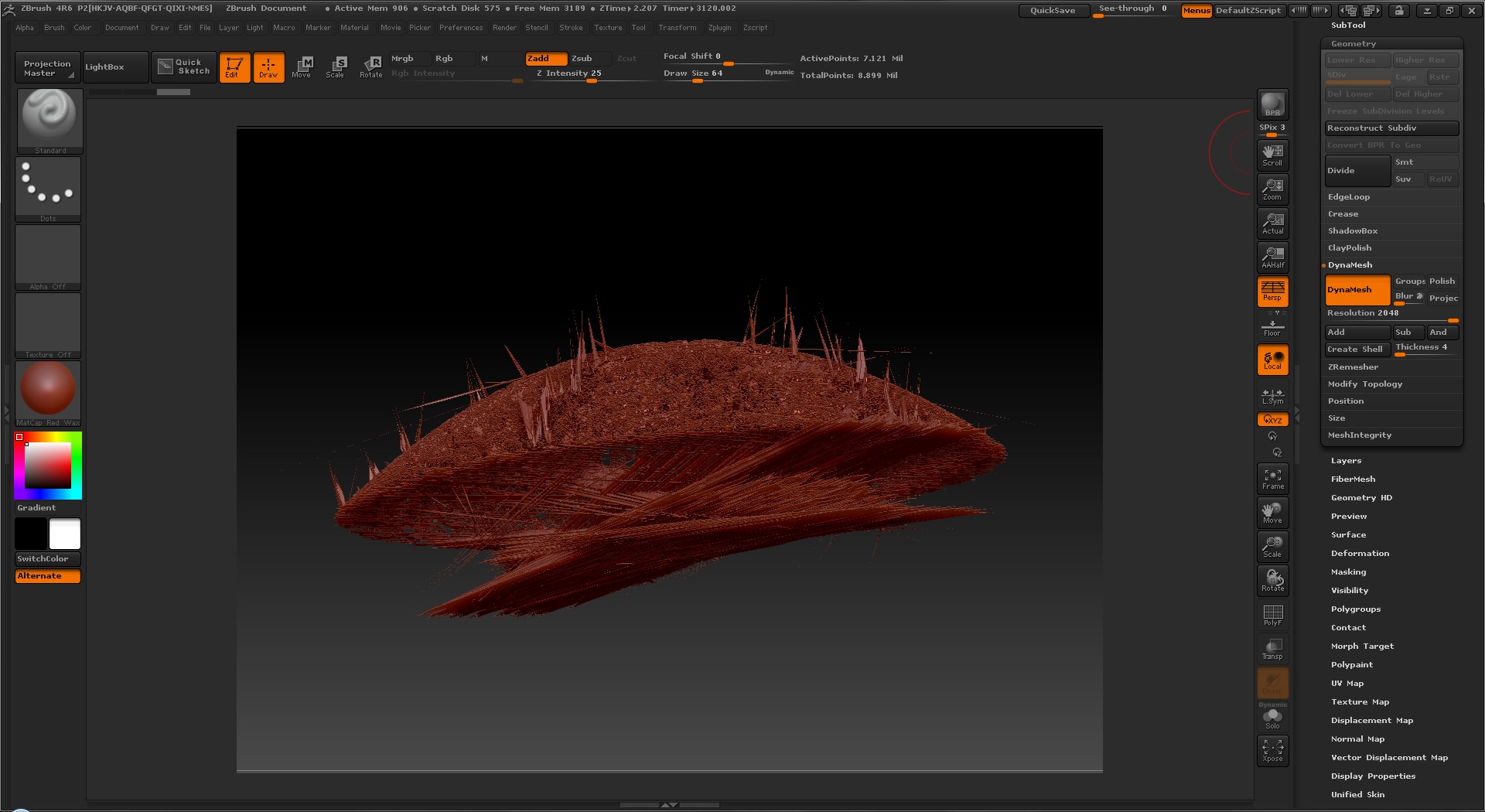Open the Brush menu
Image resolution: width=1485 pixels, height=812 pixels.
pyautogui.click(x=54, y=28)
